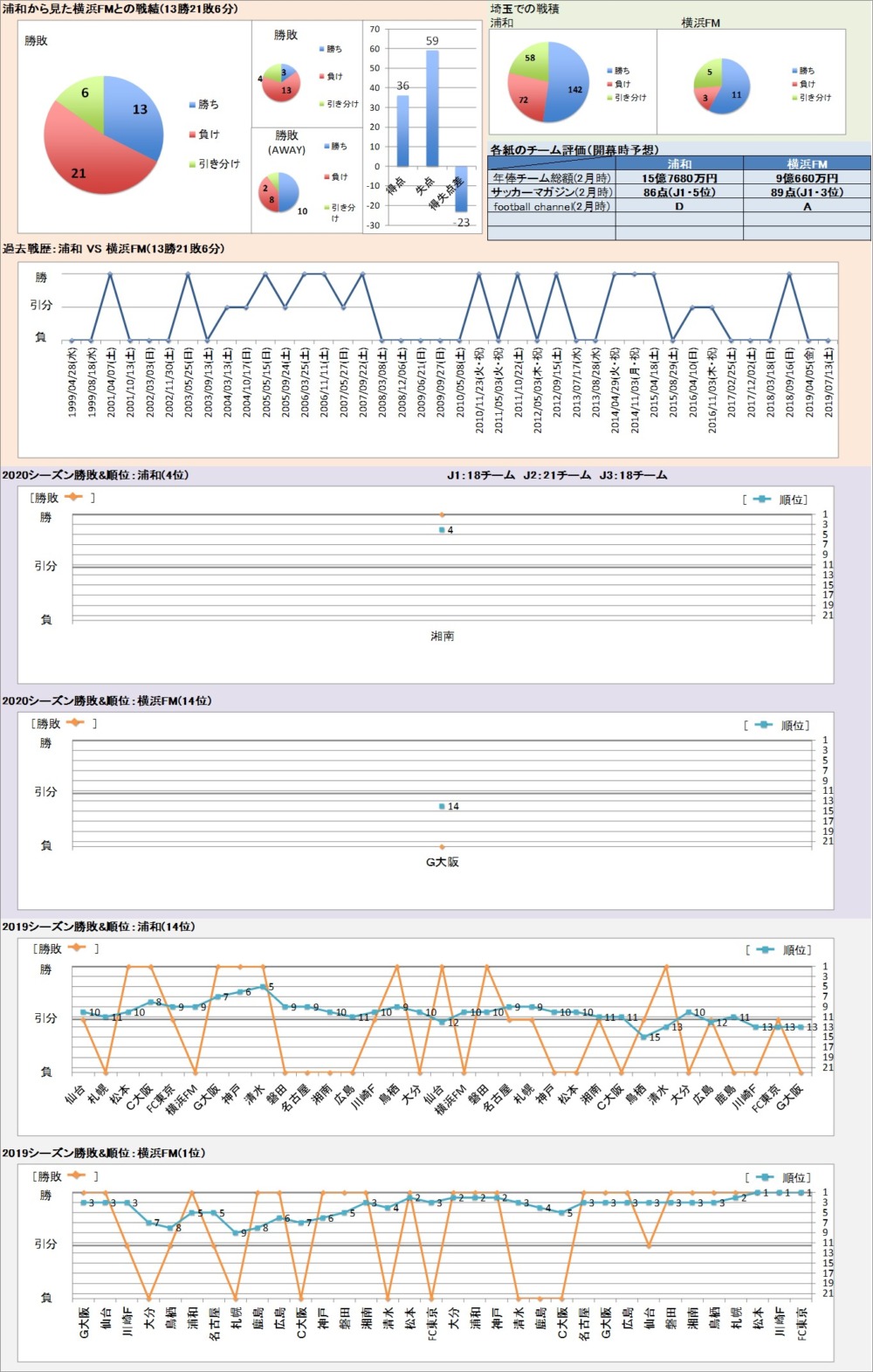873x1372 pixels.
Task: Click football channel grade D cell
Action: point(679,207)
